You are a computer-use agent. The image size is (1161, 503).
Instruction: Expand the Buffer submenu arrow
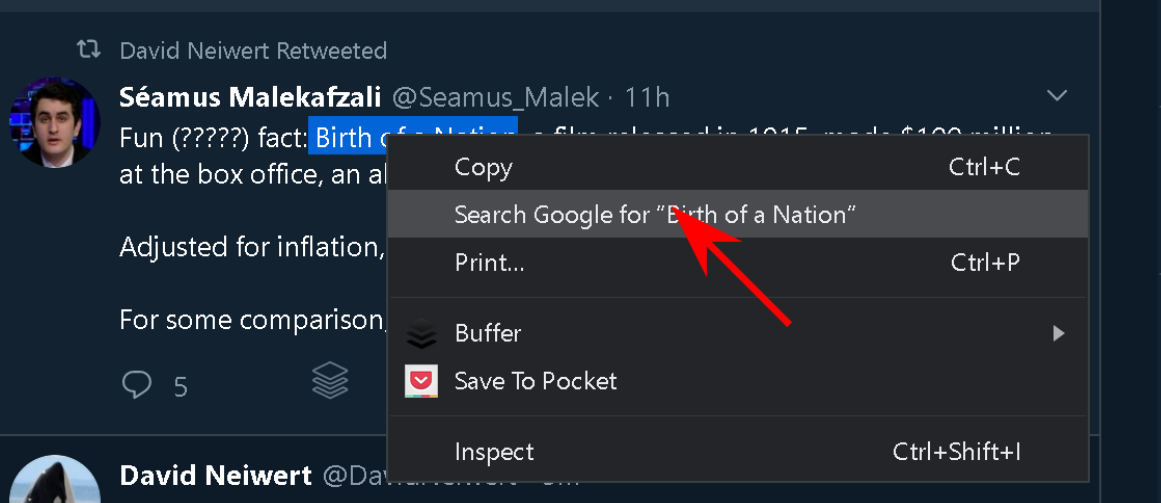pos(1059,333)
